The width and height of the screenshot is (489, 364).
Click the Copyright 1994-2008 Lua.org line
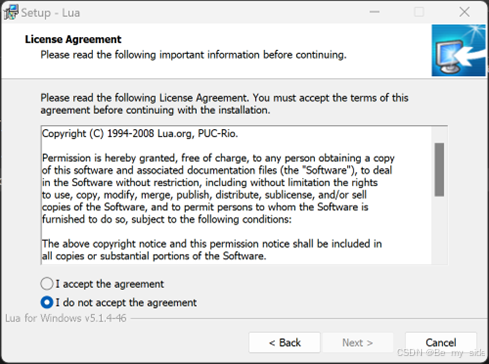pos(140,134)
